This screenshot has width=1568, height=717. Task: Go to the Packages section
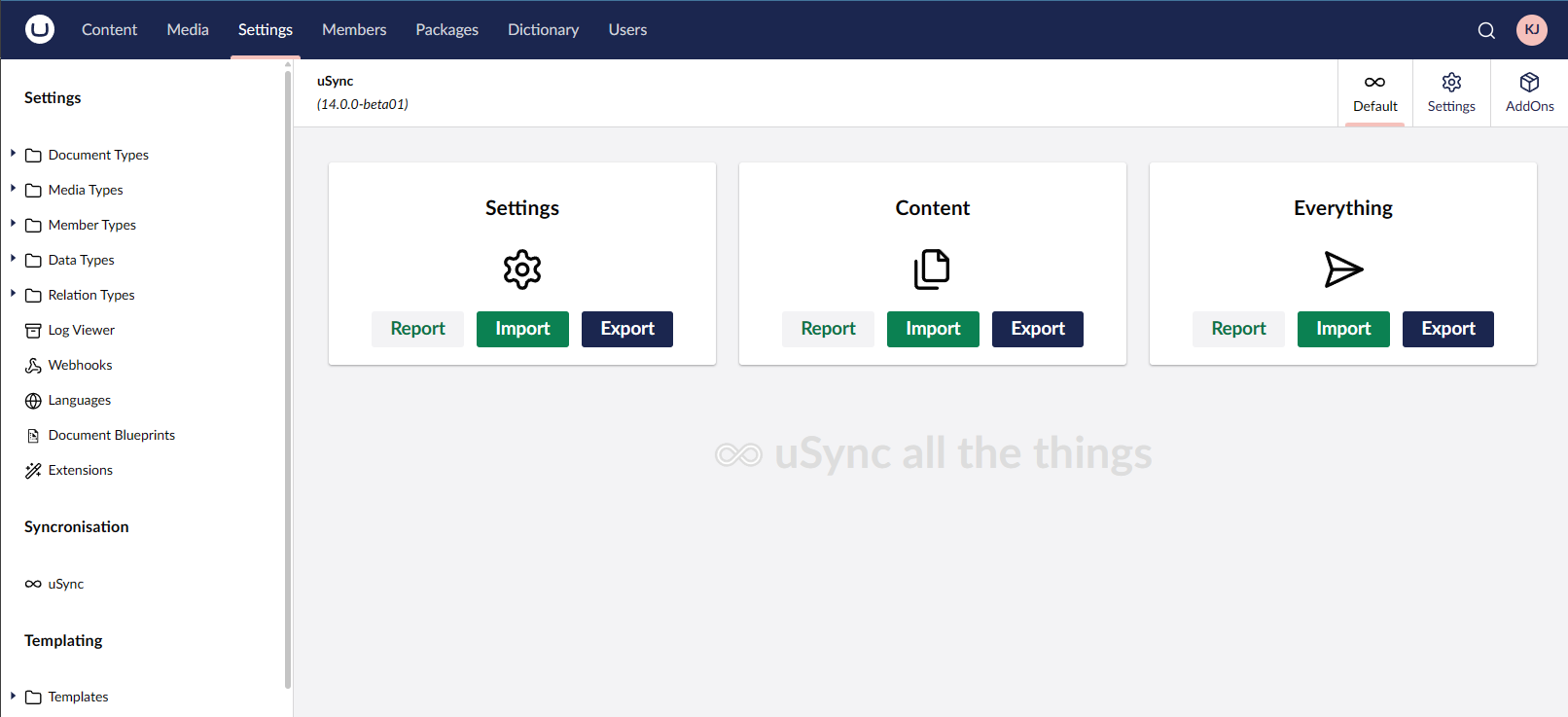[446, 29]
